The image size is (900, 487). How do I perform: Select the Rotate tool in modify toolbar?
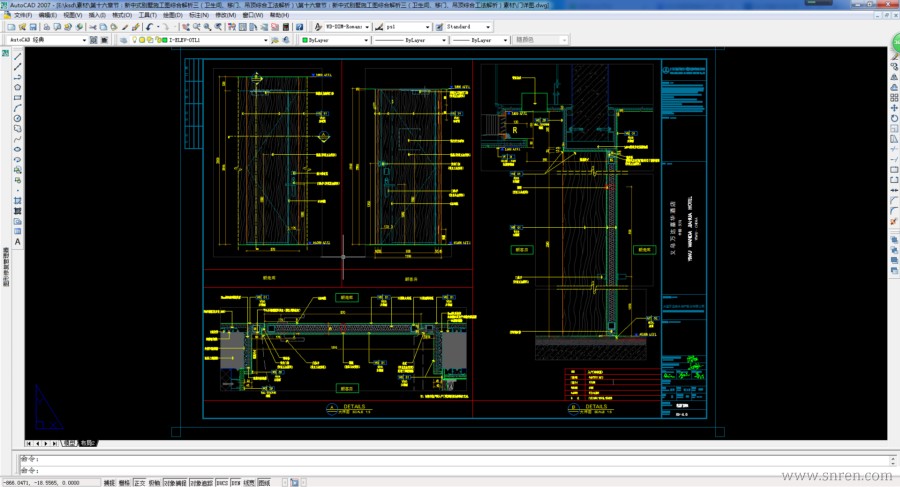click(894, 118)
